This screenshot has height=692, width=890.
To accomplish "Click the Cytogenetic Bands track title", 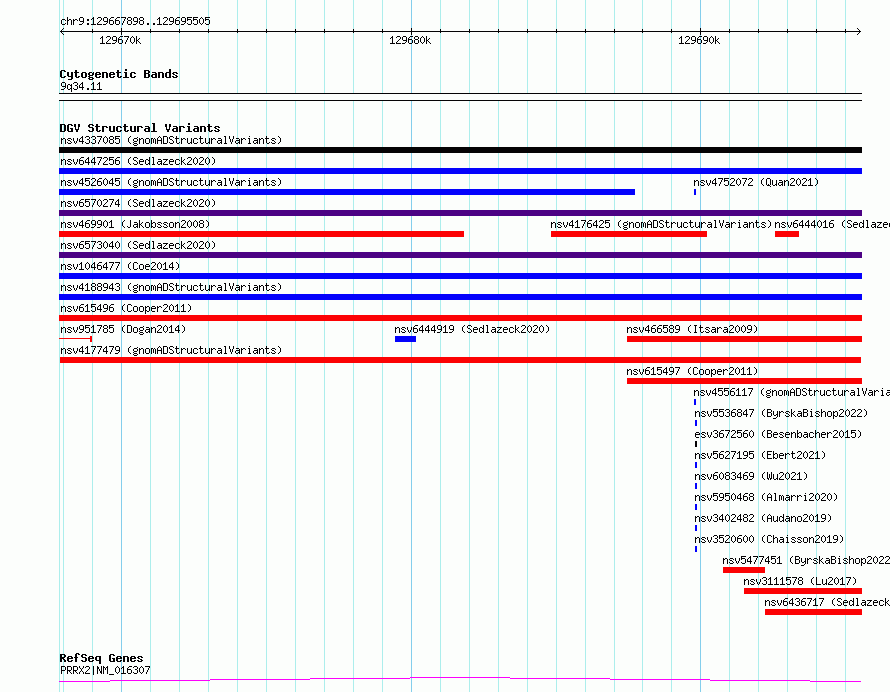I will tap(119, 74).
